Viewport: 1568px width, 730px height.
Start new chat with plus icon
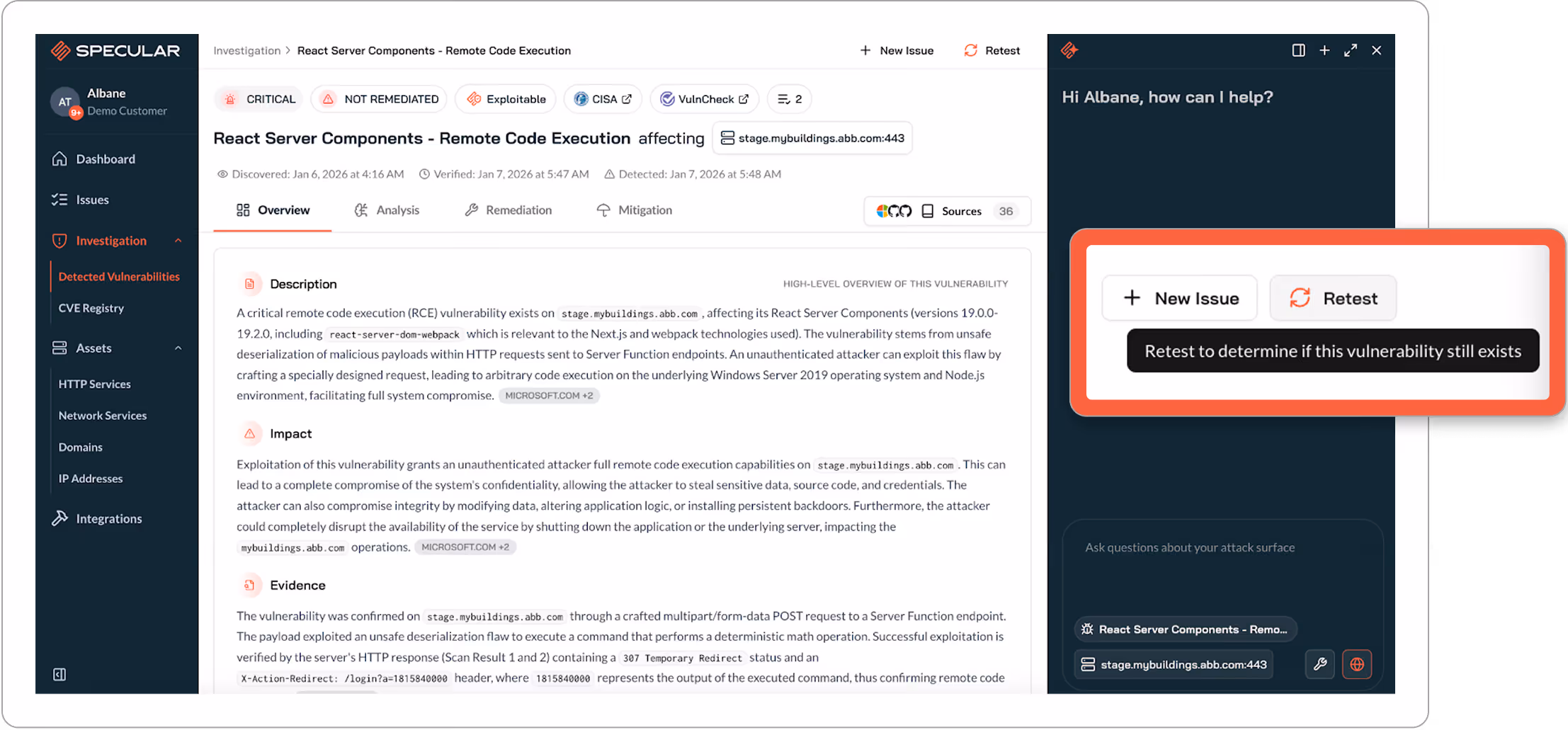pos(1324,50)
